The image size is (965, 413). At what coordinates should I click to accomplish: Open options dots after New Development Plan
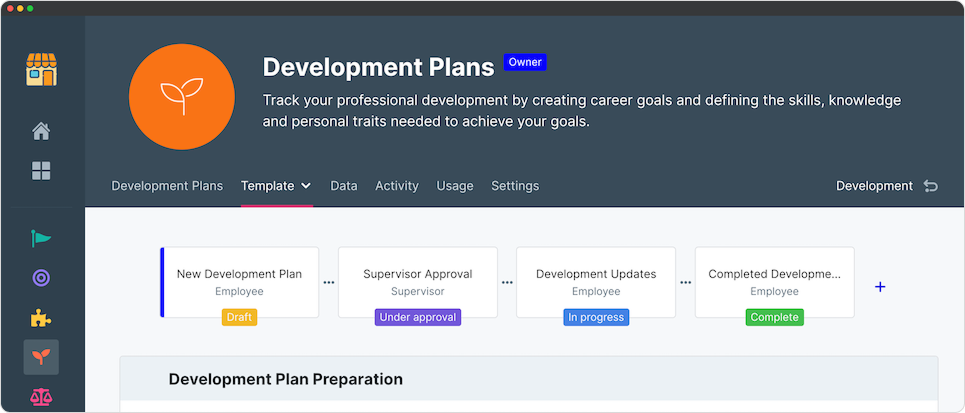pos(329,283)
